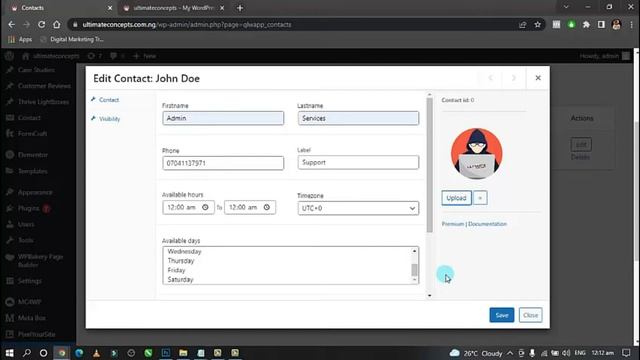Upload a new contact avatar
640x360 pixels.
click(456, 198)
